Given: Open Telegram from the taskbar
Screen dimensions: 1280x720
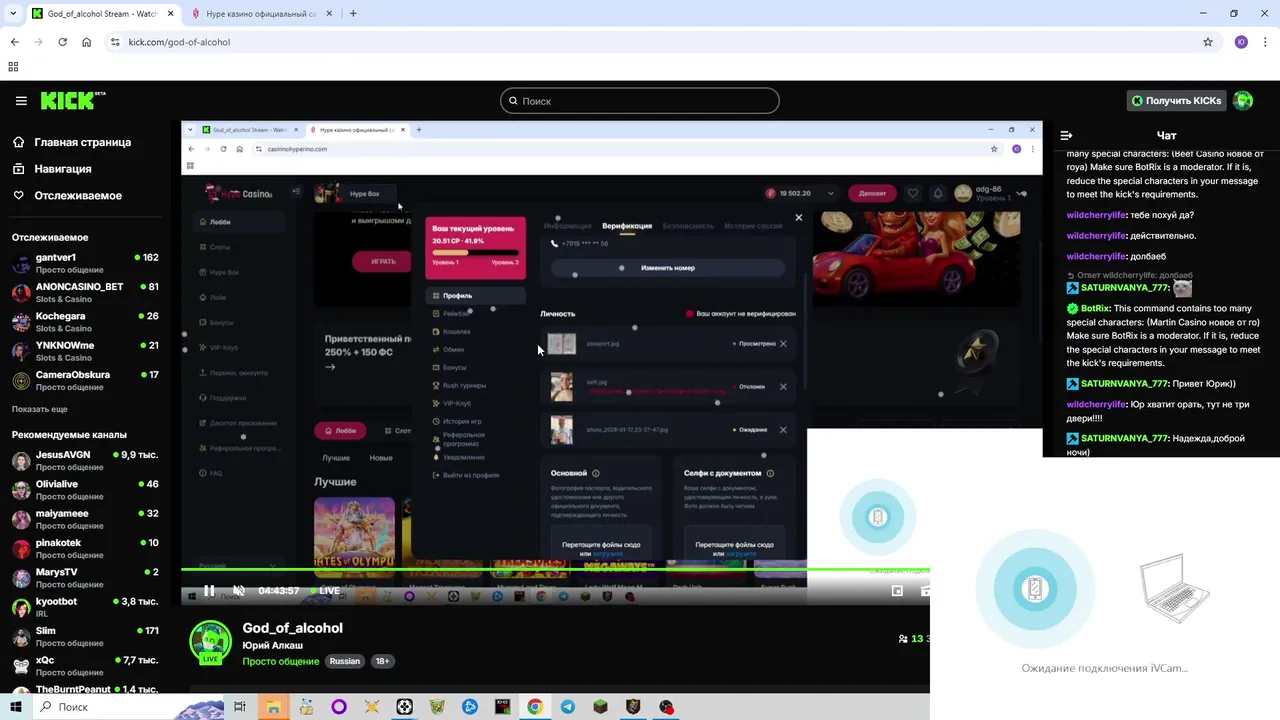Looking at the screenshot, I should click(x=568, y=707).
